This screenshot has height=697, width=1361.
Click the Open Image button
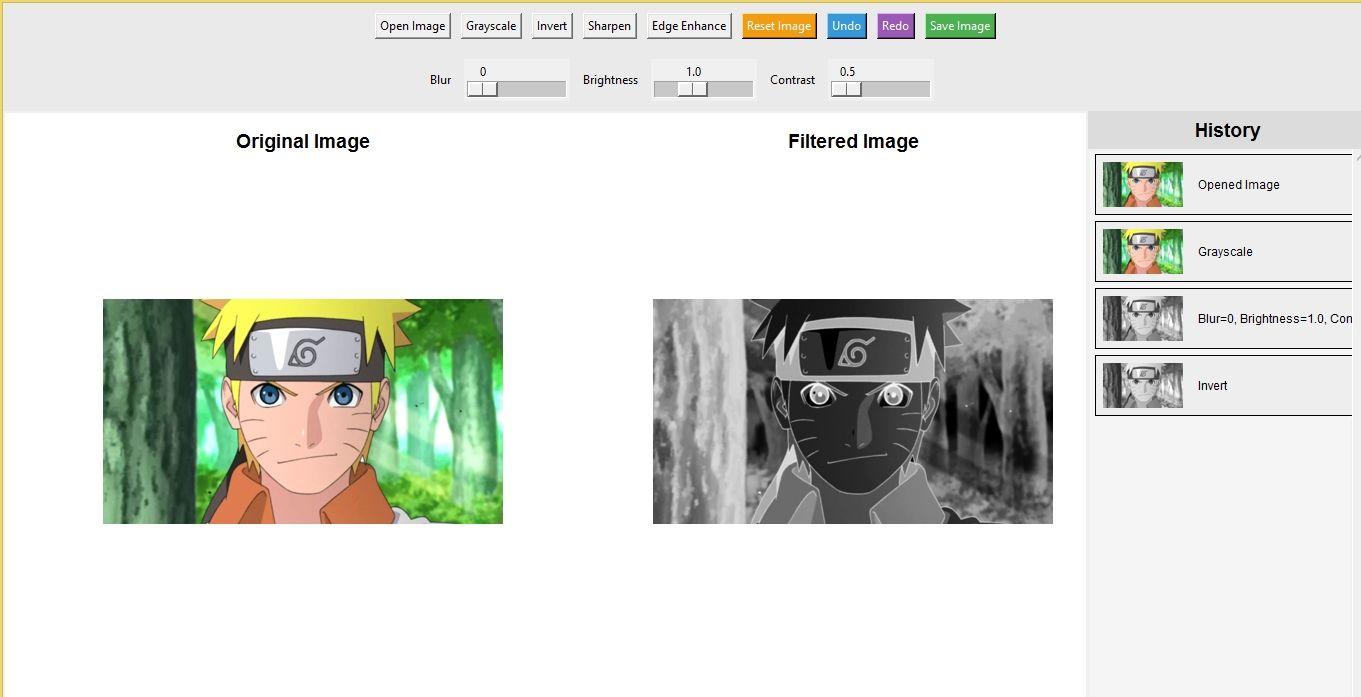pos(412,26)
